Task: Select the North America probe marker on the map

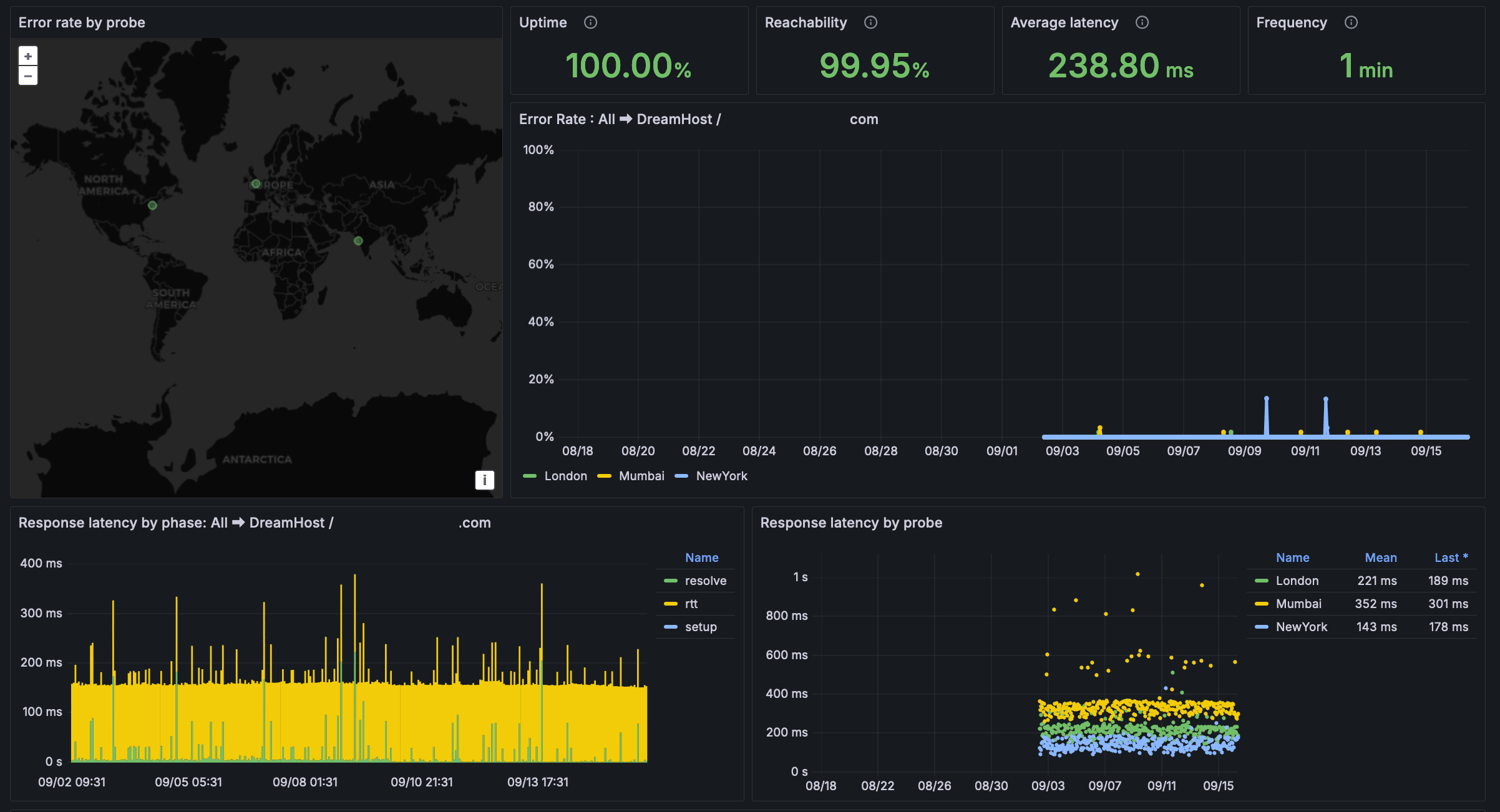Action: coord(152,205)
